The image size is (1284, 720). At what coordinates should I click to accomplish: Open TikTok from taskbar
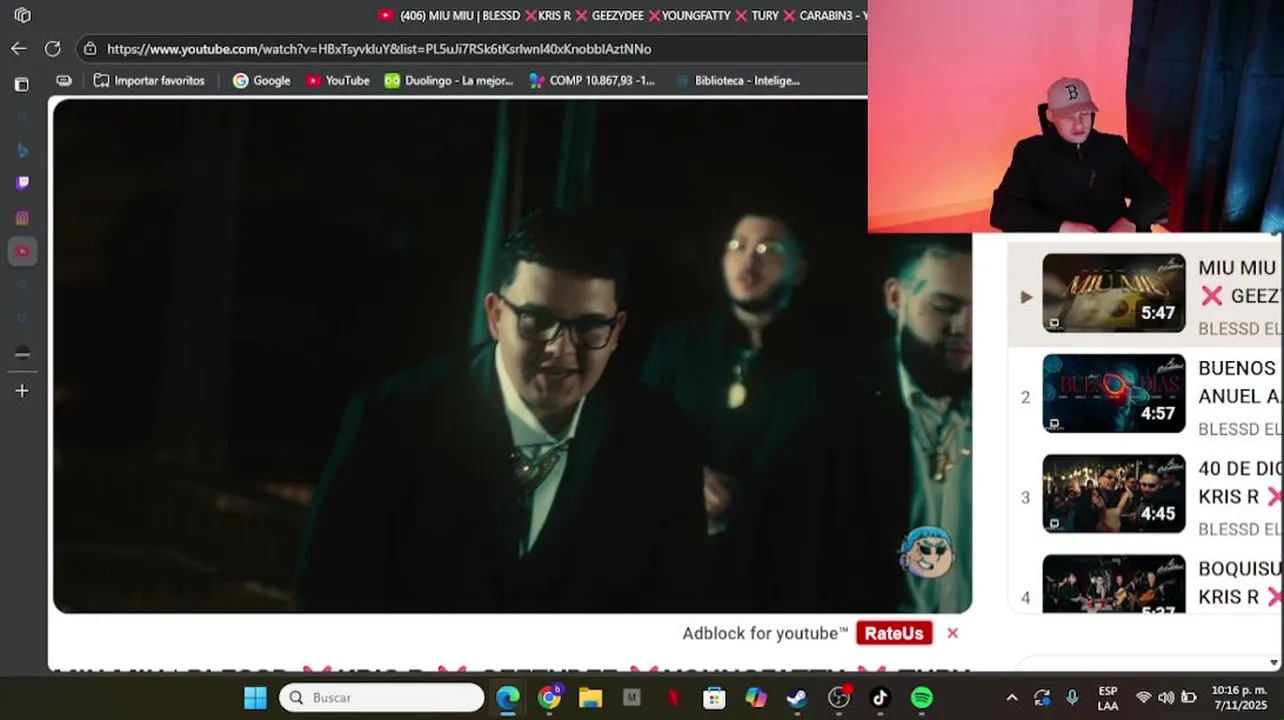(880, 697)
